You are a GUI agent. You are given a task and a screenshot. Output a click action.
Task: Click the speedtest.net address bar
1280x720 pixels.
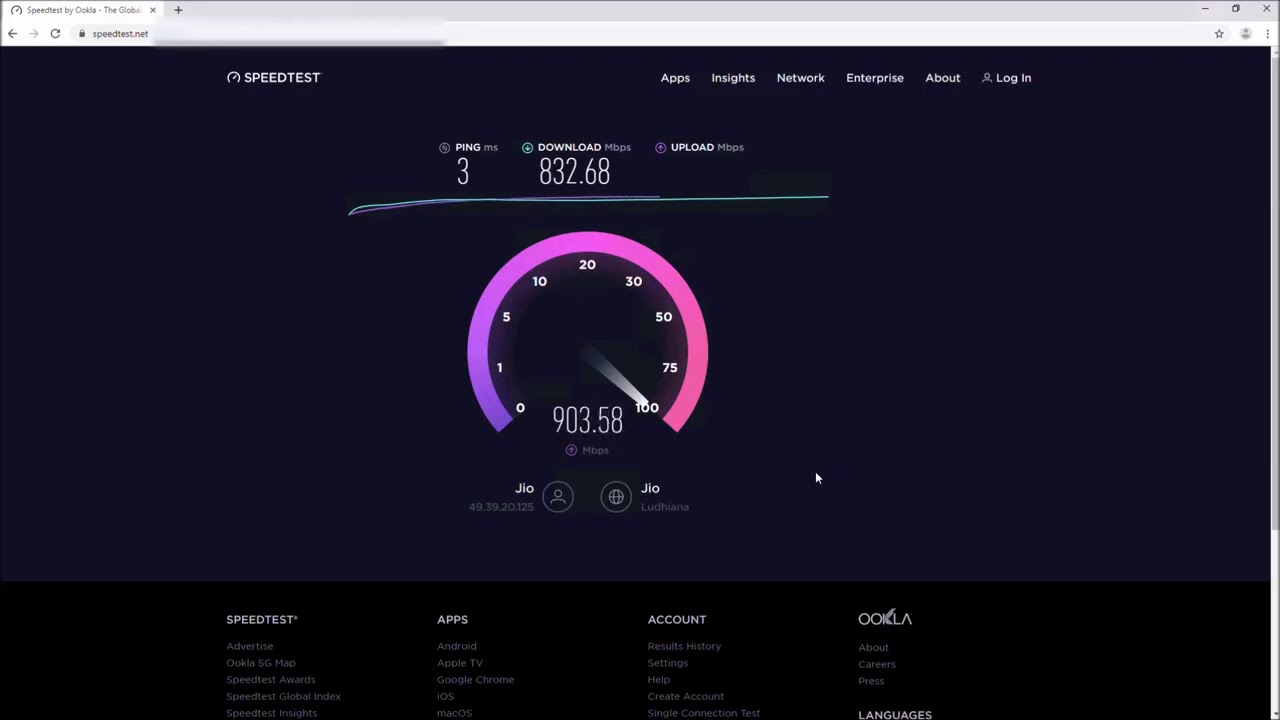click(640, 33)
